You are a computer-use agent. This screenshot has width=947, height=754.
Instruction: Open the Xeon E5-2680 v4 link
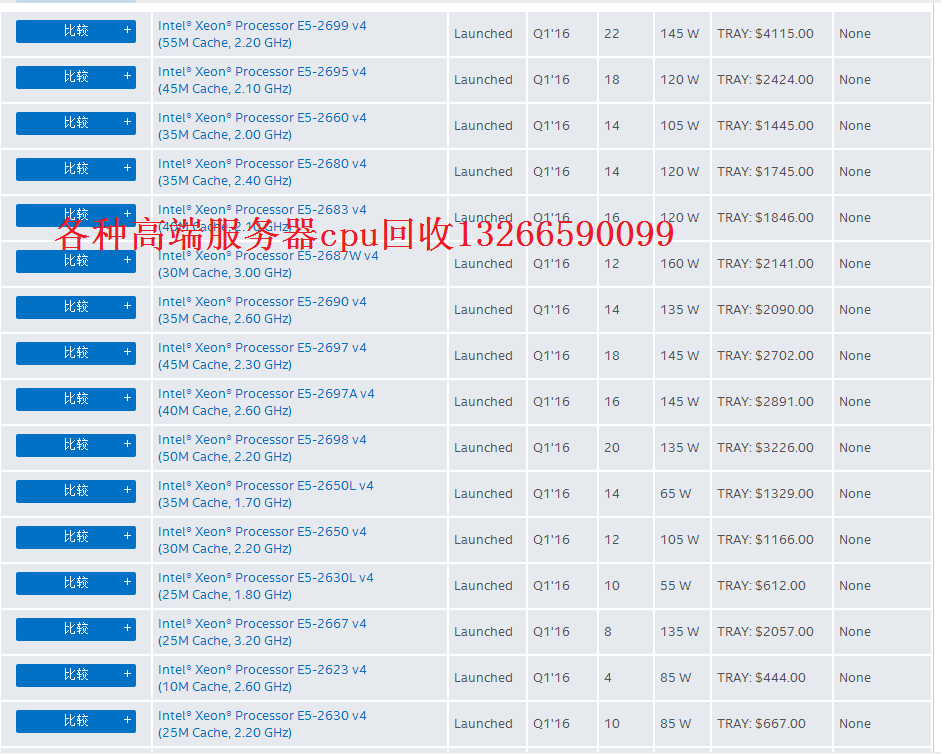(262, 172)
